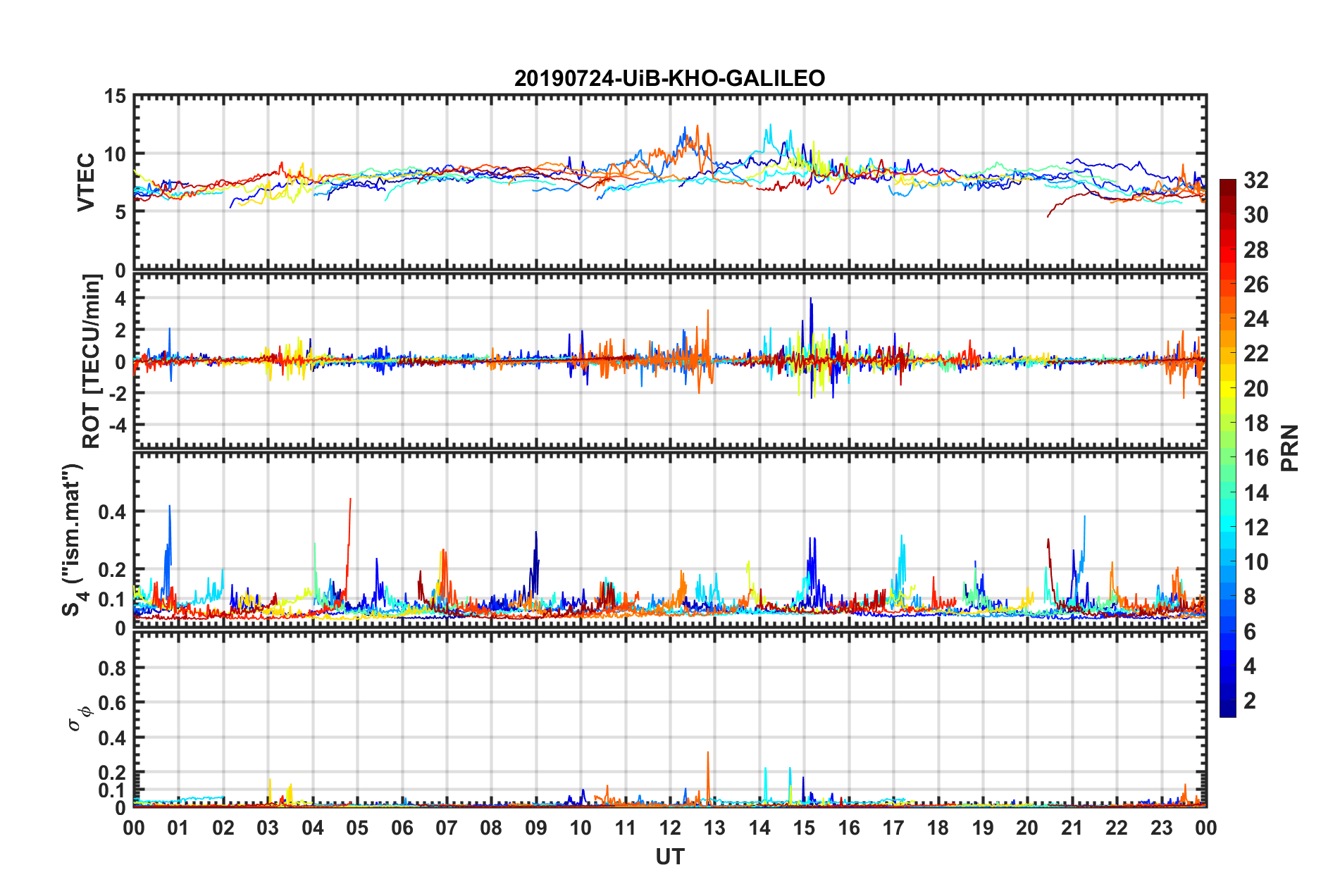Click colorbar tick label 2
The width and height of the screenshot is (1340, 896).
tap(1250, 700)
